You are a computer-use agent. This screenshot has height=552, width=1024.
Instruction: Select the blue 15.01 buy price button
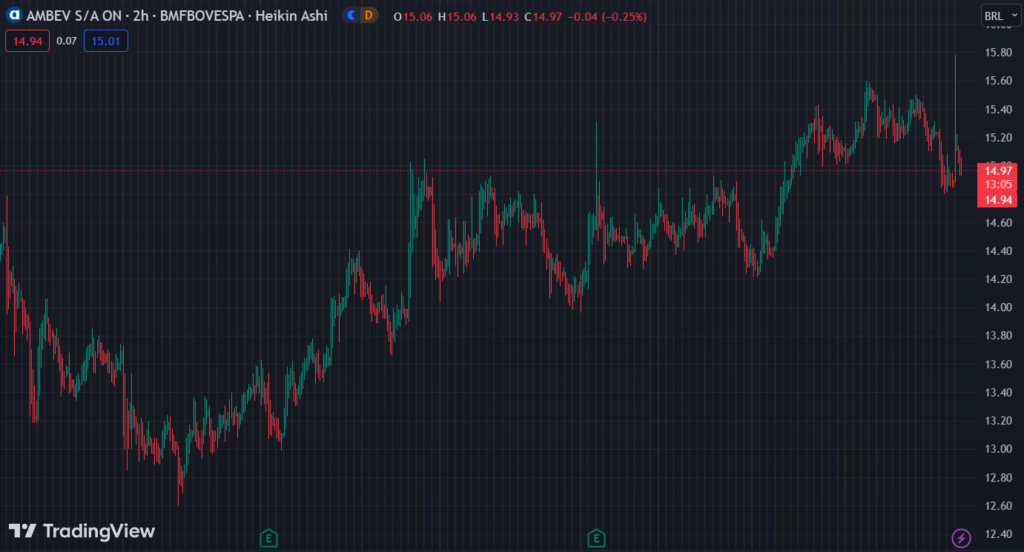pos(106,41)
